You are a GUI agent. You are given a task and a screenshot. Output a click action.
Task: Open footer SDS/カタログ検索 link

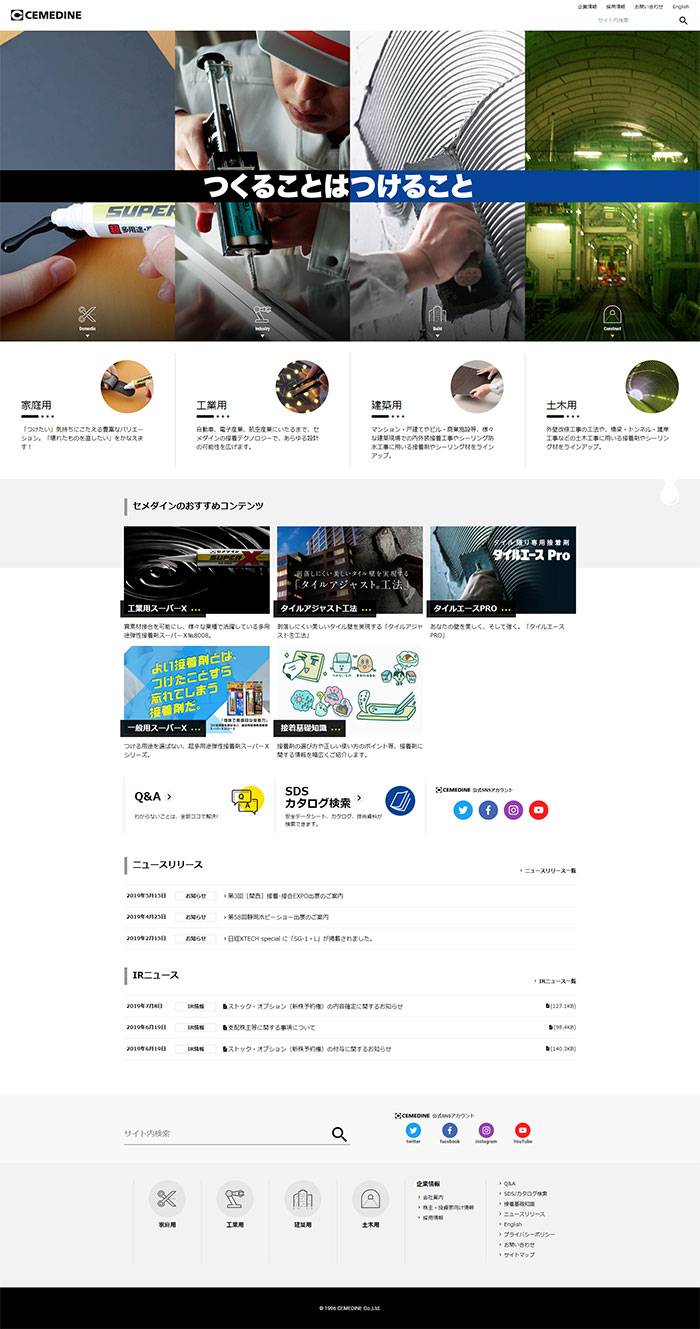pos(525,1193)
